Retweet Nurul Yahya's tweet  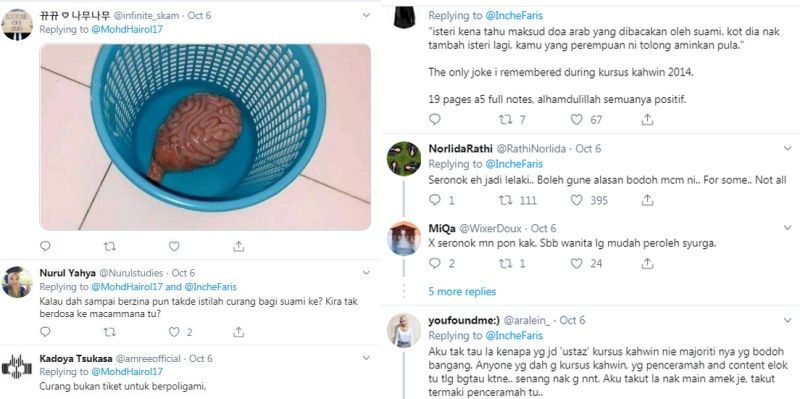110,332
